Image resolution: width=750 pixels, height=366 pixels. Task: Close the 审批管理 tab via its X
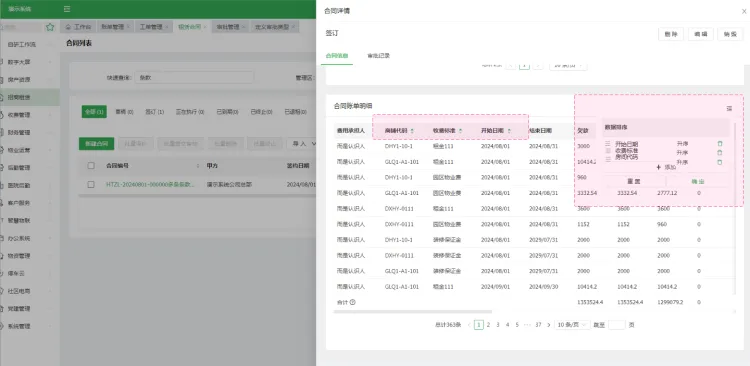[243, 27]
